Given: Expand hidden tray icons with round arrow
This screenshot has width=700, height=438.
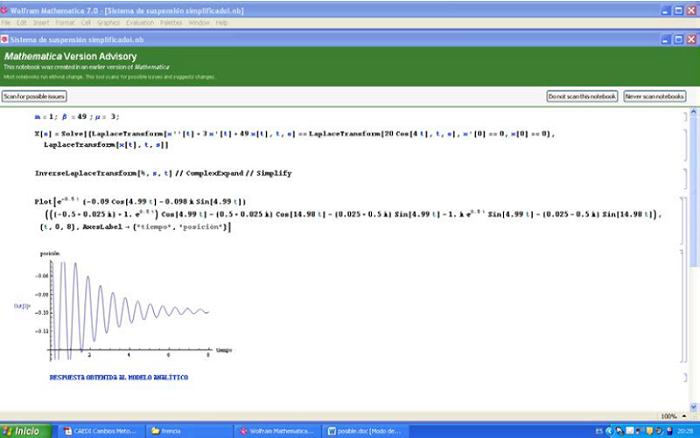Looking at the screenshot, I should point(609,431).
